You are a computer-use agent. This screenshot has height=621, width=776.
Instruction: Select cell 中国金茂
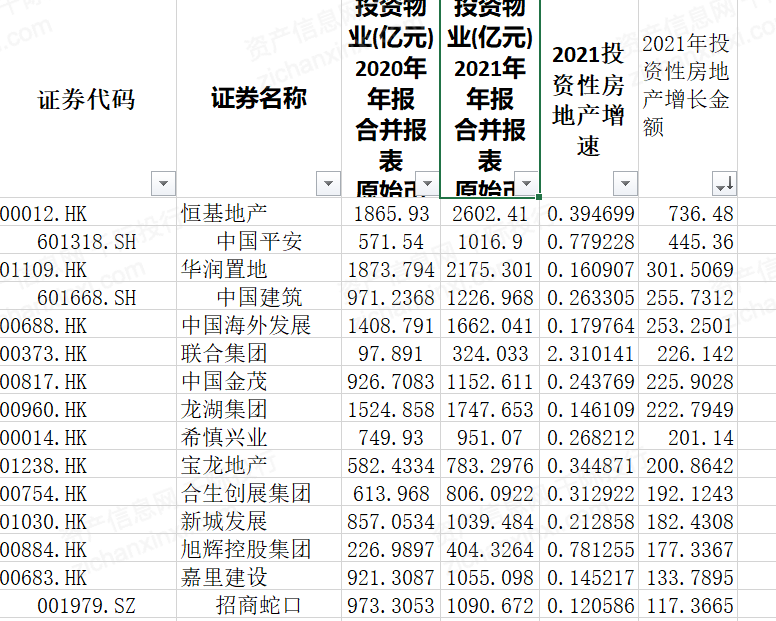coord(259,382)
